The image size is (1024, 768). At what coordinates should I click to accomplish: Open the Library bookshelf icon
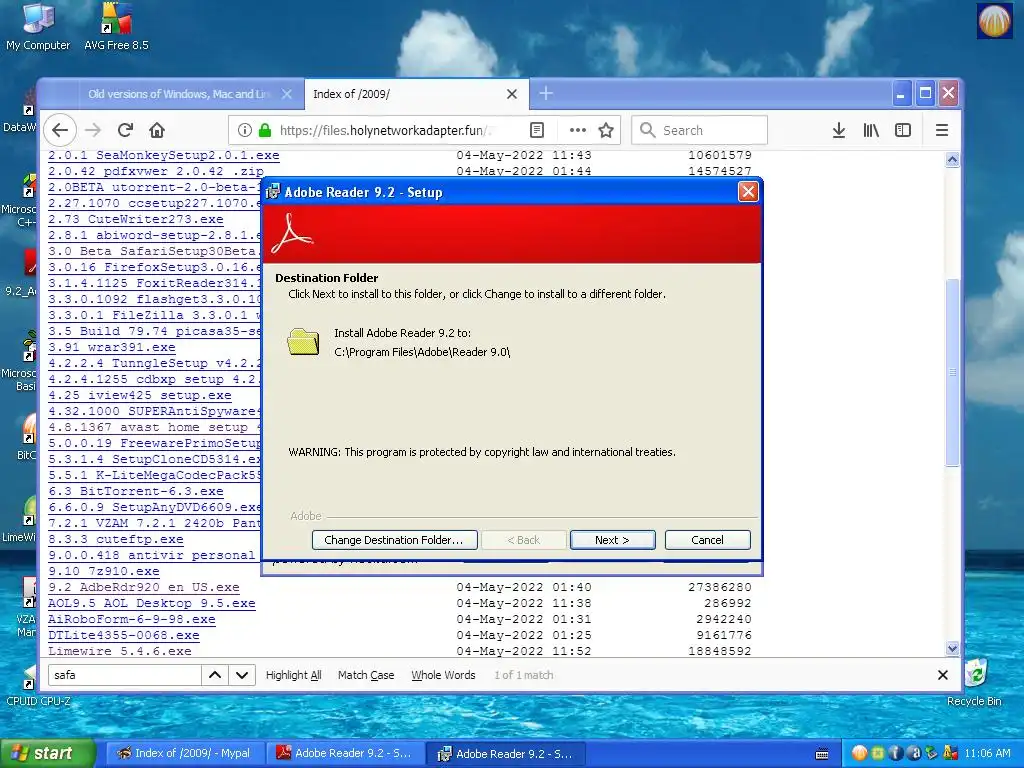871,130
